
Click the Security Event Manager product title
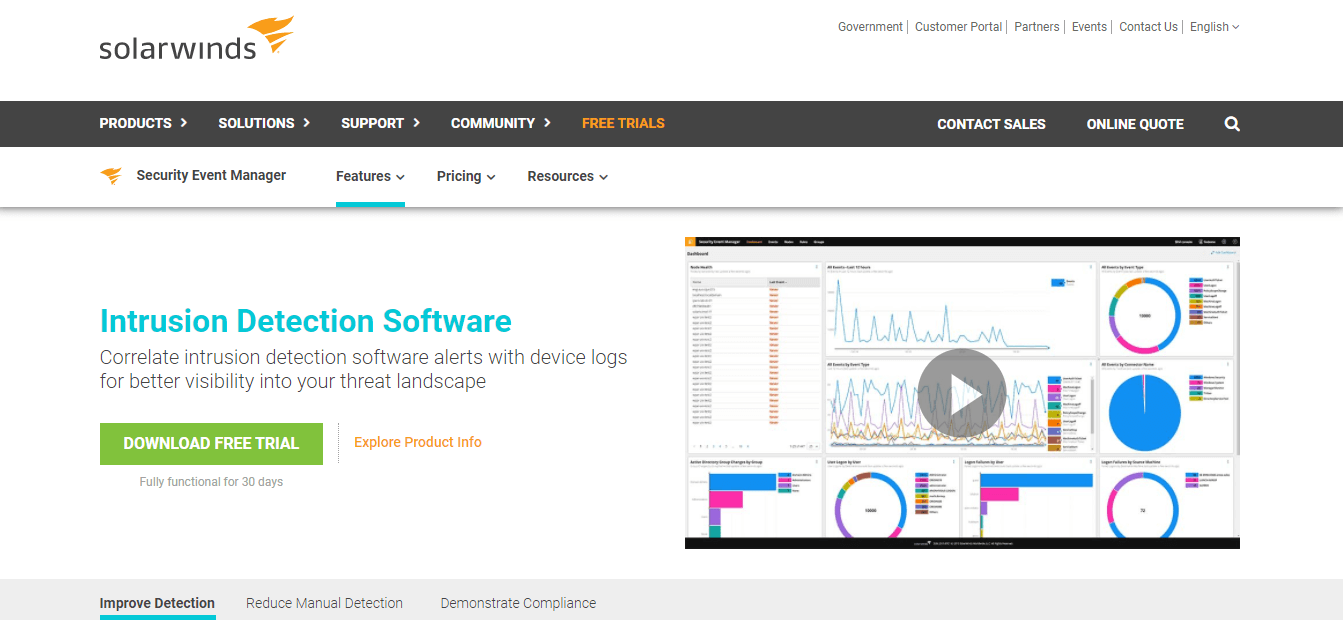pyautogui.click(x=211, y=175)
